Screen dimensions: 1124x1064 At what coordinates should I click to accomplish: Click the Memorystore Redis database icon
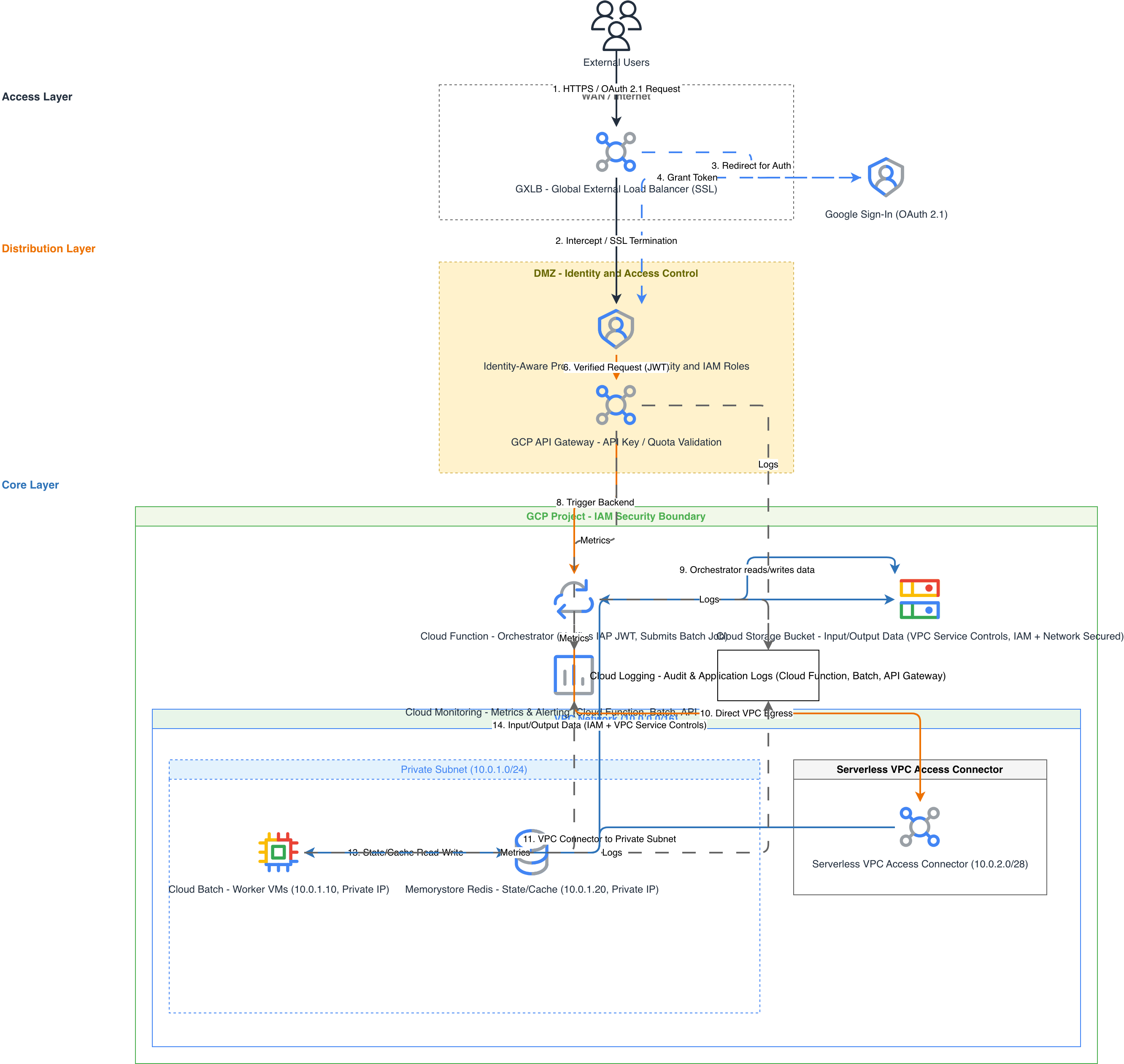pyautogui.click(x=531, y=852)
